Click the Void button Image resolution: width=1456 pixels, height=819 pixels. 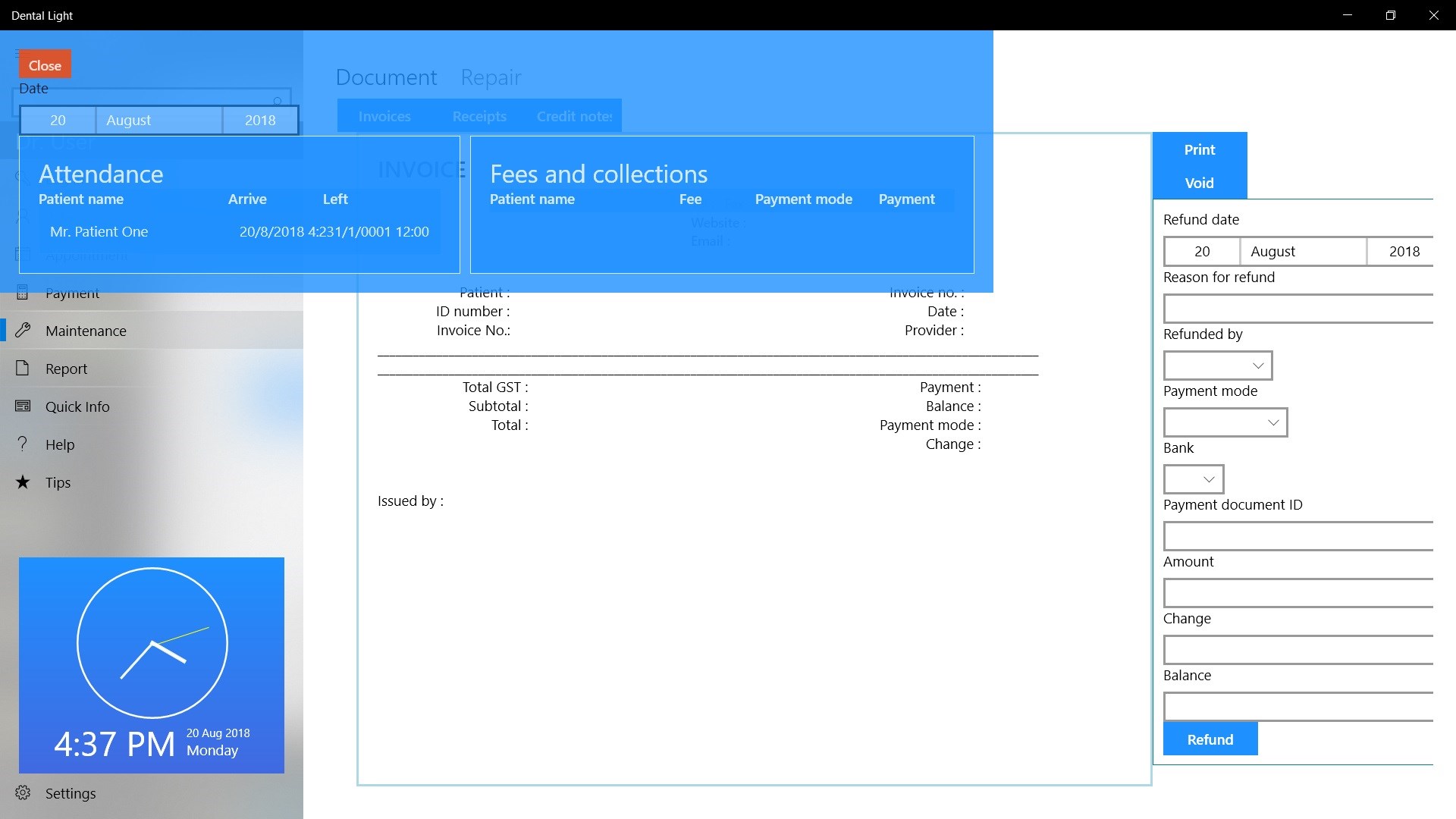(x=1199, y=183)
